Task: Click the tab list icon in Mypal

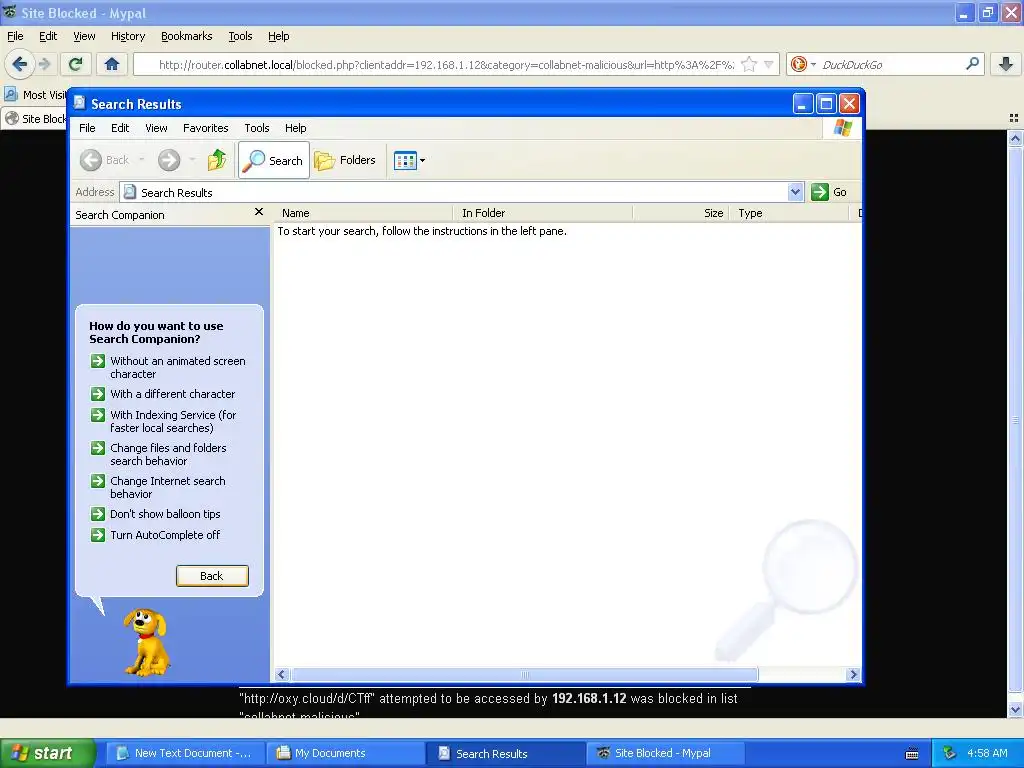Action: (1014, 118)
